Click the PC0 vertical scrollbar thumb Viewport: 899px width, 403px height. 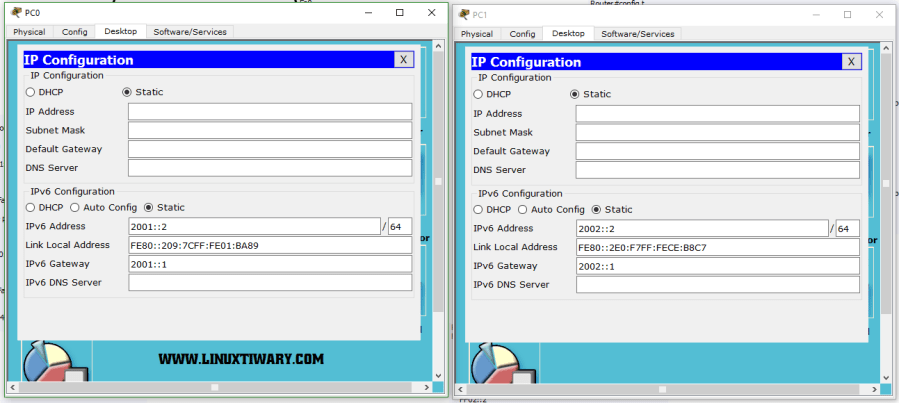pyautogui.click(x=439, y=182)
